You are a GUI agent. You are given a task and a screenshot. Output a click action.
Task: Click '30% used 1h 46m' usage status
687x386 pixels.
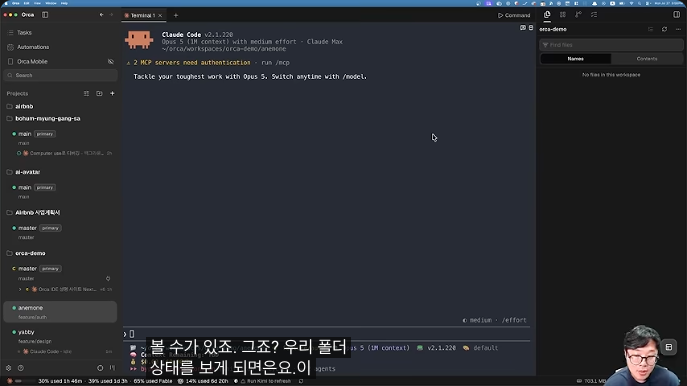click(60, 381)
